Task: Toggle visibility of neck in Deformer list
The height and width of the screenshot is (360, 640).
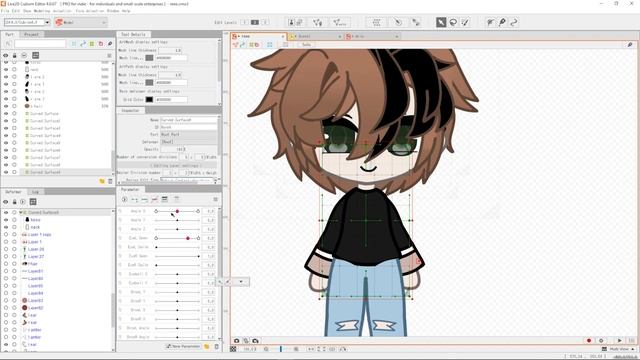Action: pyautogui.click(x=6, y=227)
